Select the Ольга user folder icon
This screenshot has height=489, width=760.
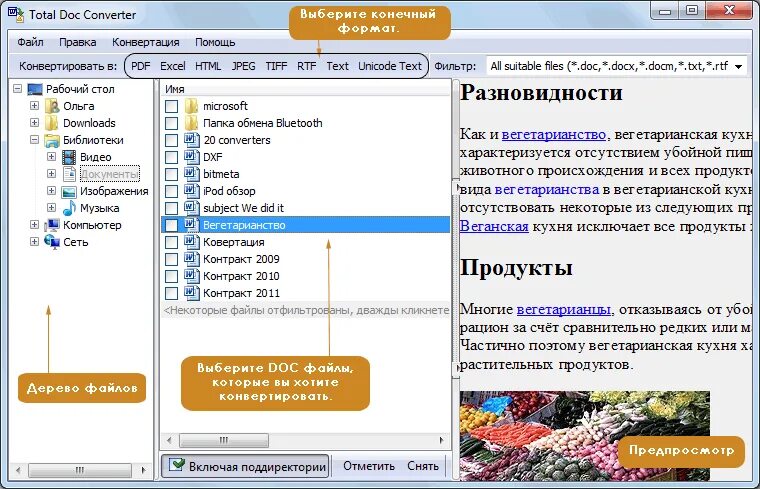pos(52,106)
